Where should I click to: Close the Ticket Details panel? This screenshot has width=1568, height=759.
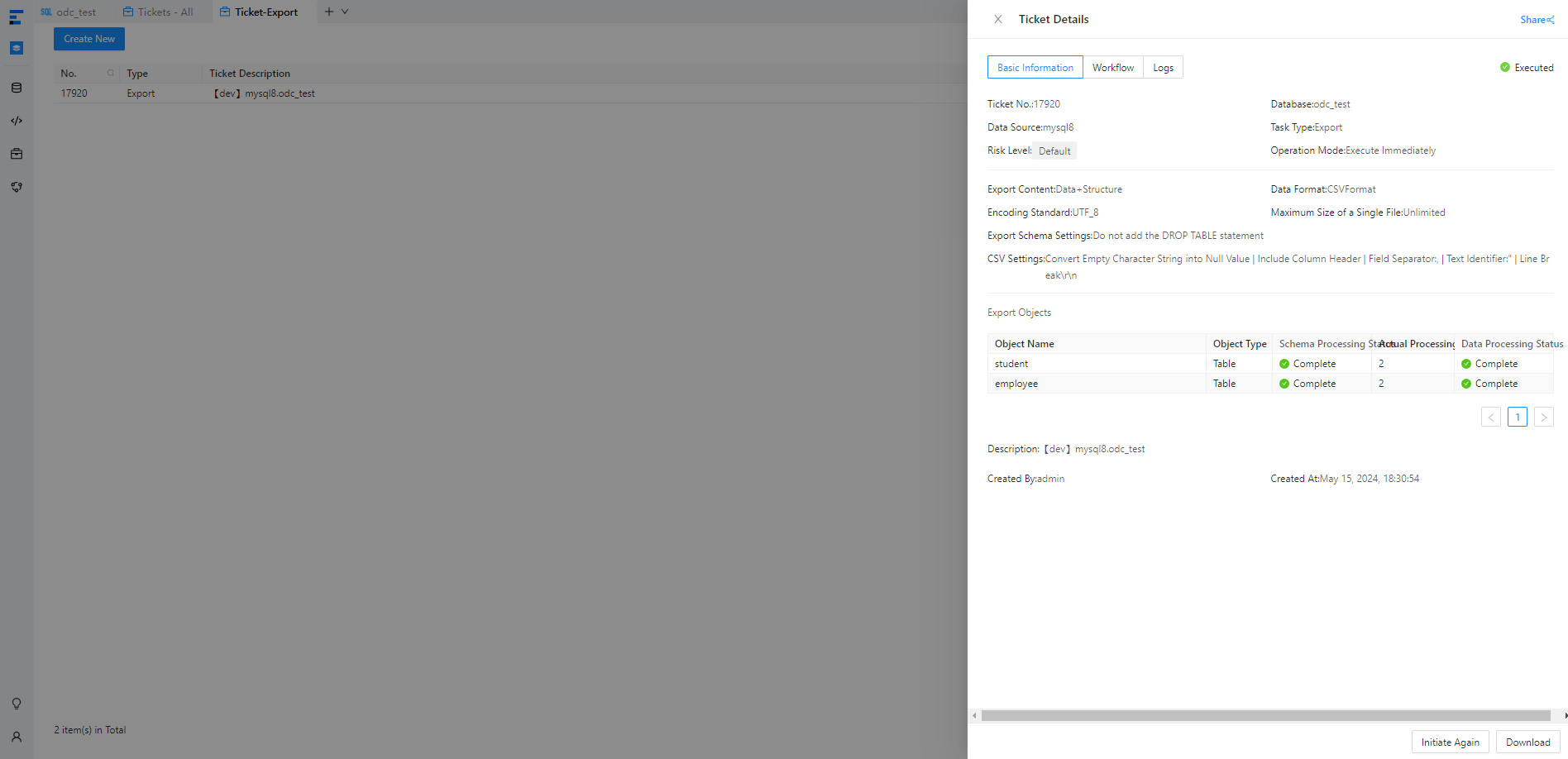(x=998, y=19)
